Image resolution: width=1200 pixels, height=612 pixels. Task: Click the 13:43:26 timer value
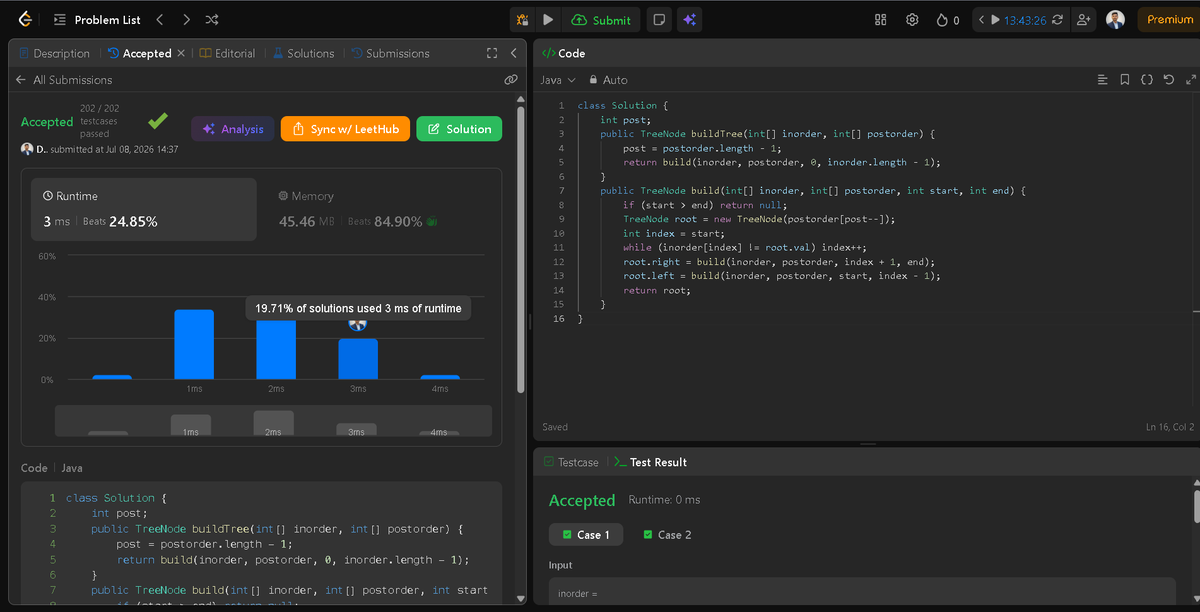pyautogui.click(x=1025, y=20)
